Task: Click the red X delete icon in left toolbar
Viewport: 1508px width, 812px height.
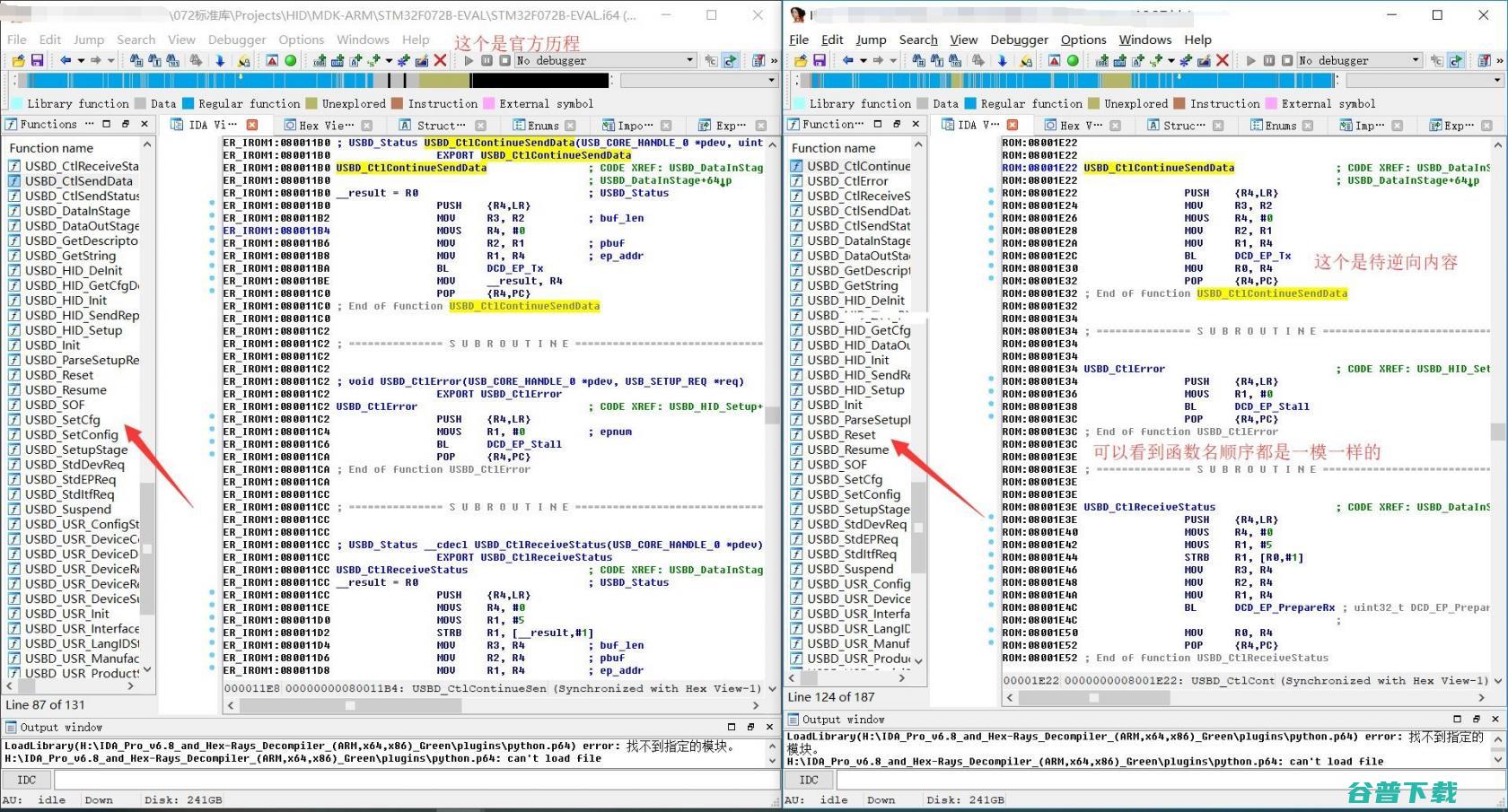Action: tap(440, 60)
